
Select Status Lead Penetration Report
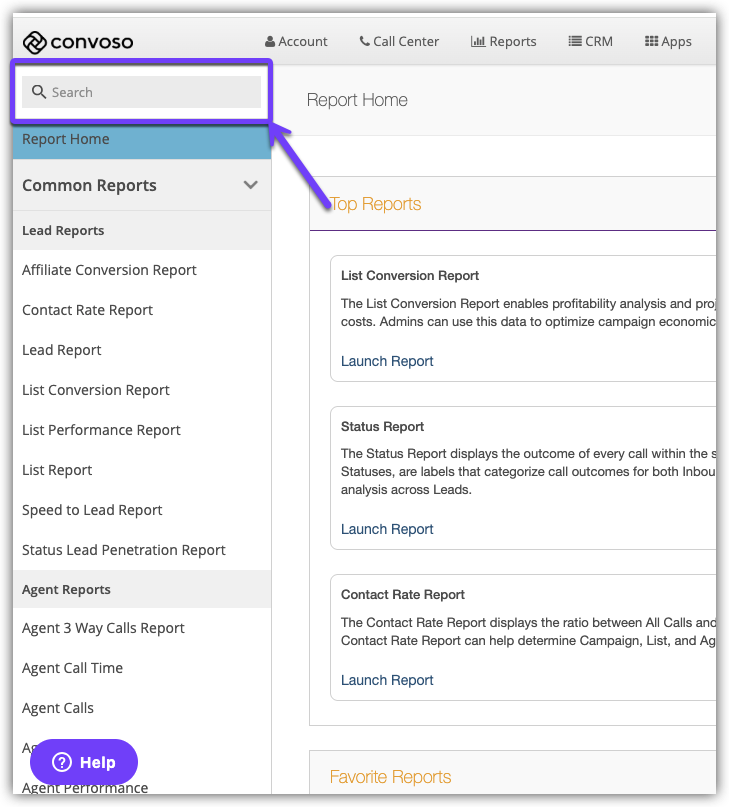click(124, 550)
